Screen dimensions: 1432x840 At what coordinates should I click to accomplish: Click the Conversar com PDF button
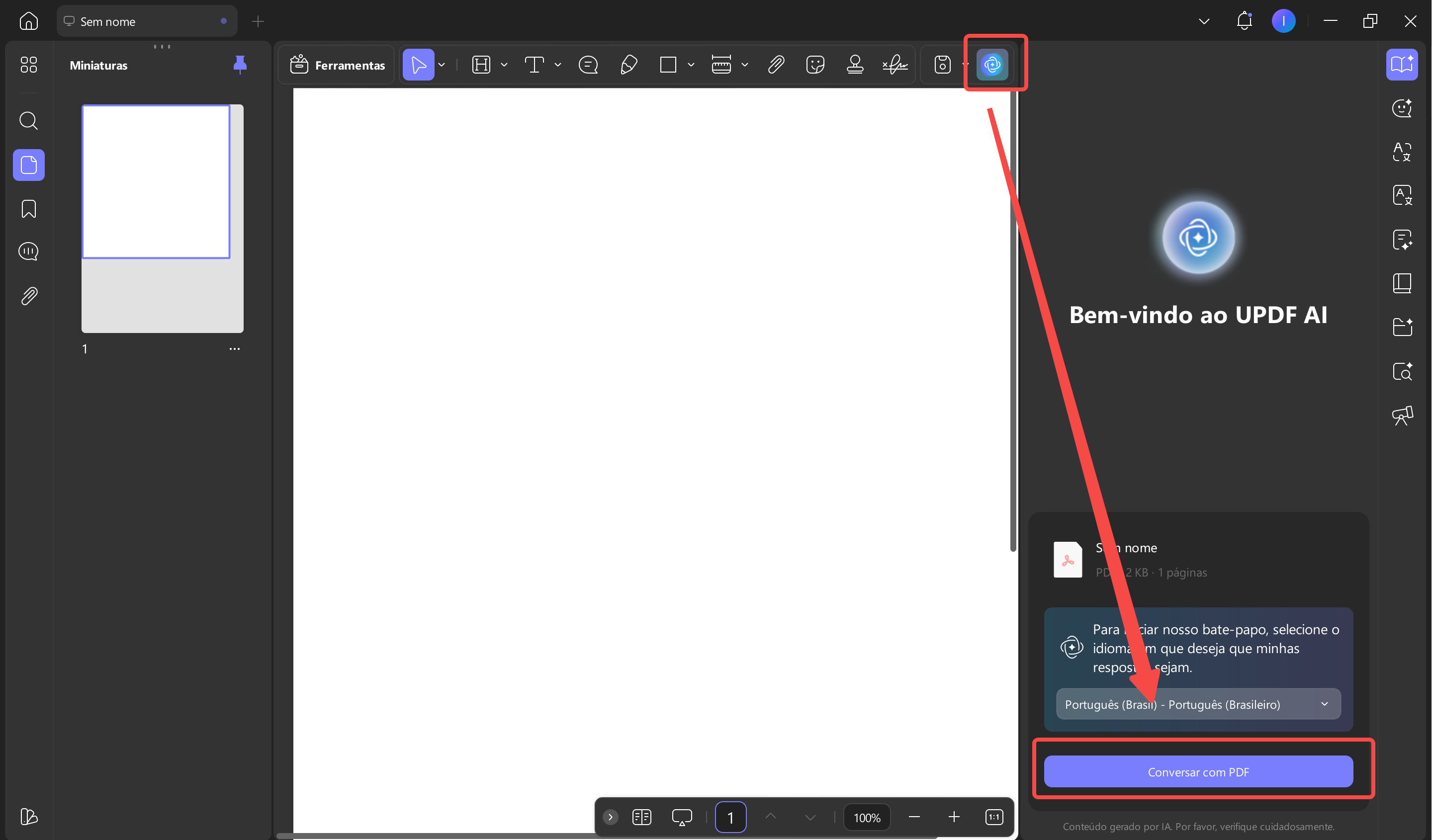pos(1198,771)
